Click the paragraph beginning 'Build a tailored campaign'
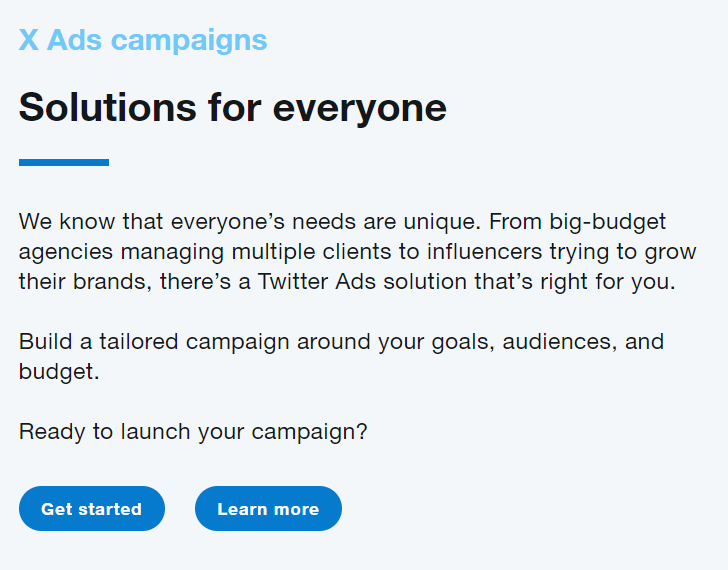This screenshot has width=728, height=570. [341, 356]
